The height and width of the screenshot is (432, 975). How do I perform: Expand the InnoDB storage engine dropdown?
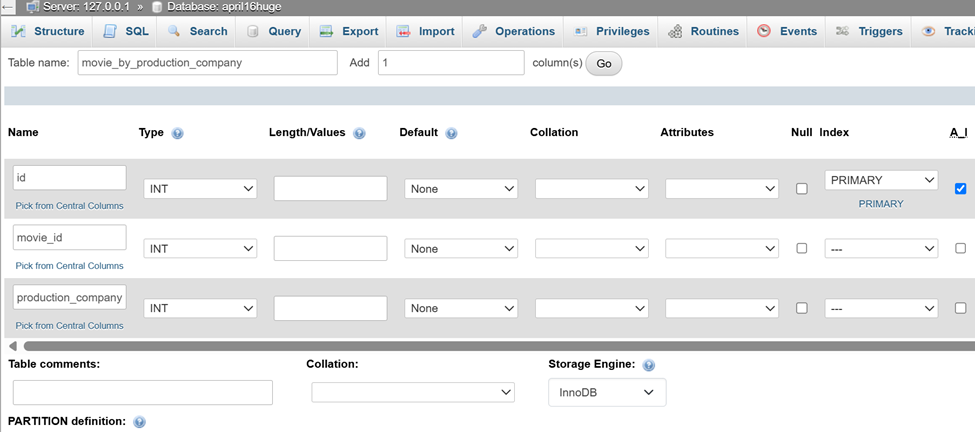click(607, 392)
